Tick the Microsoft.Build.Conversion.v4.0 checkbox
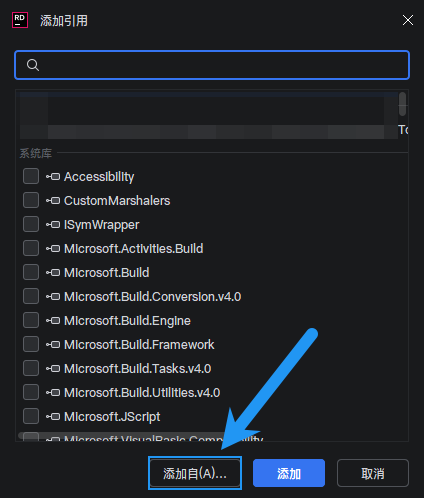Image resolution: width=424 pixels, height=498 pixels. [31, 296]
